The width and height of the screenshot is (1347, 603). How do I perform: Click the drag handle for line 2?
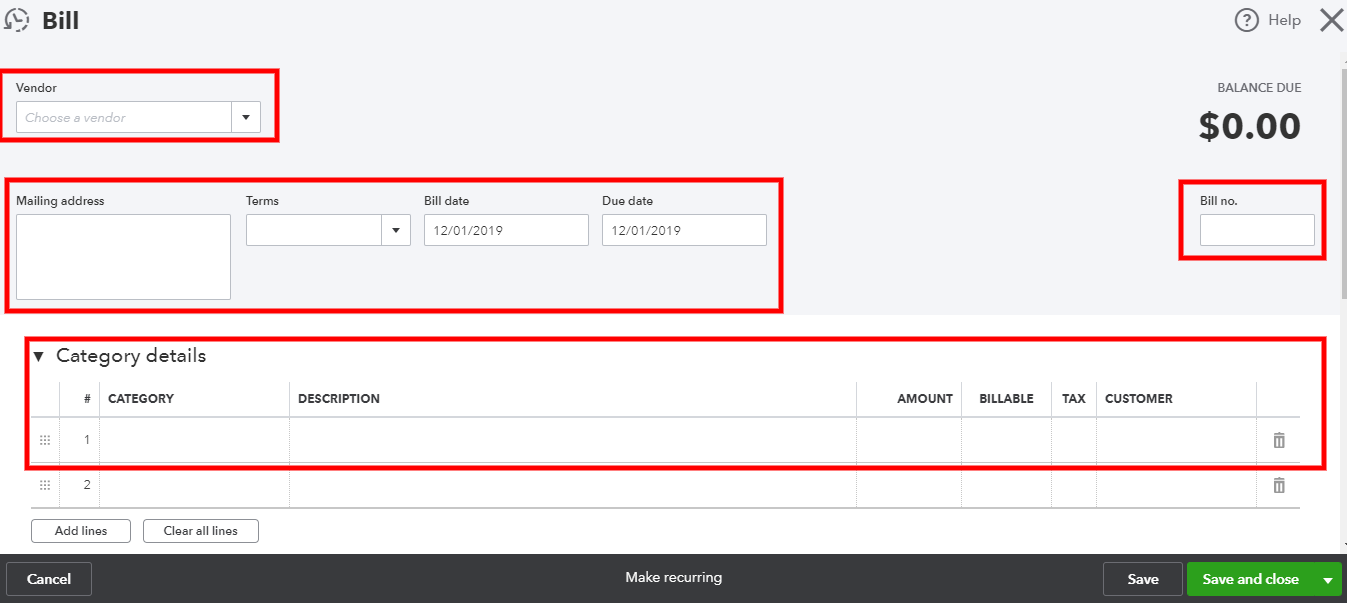tap(44, 485)
